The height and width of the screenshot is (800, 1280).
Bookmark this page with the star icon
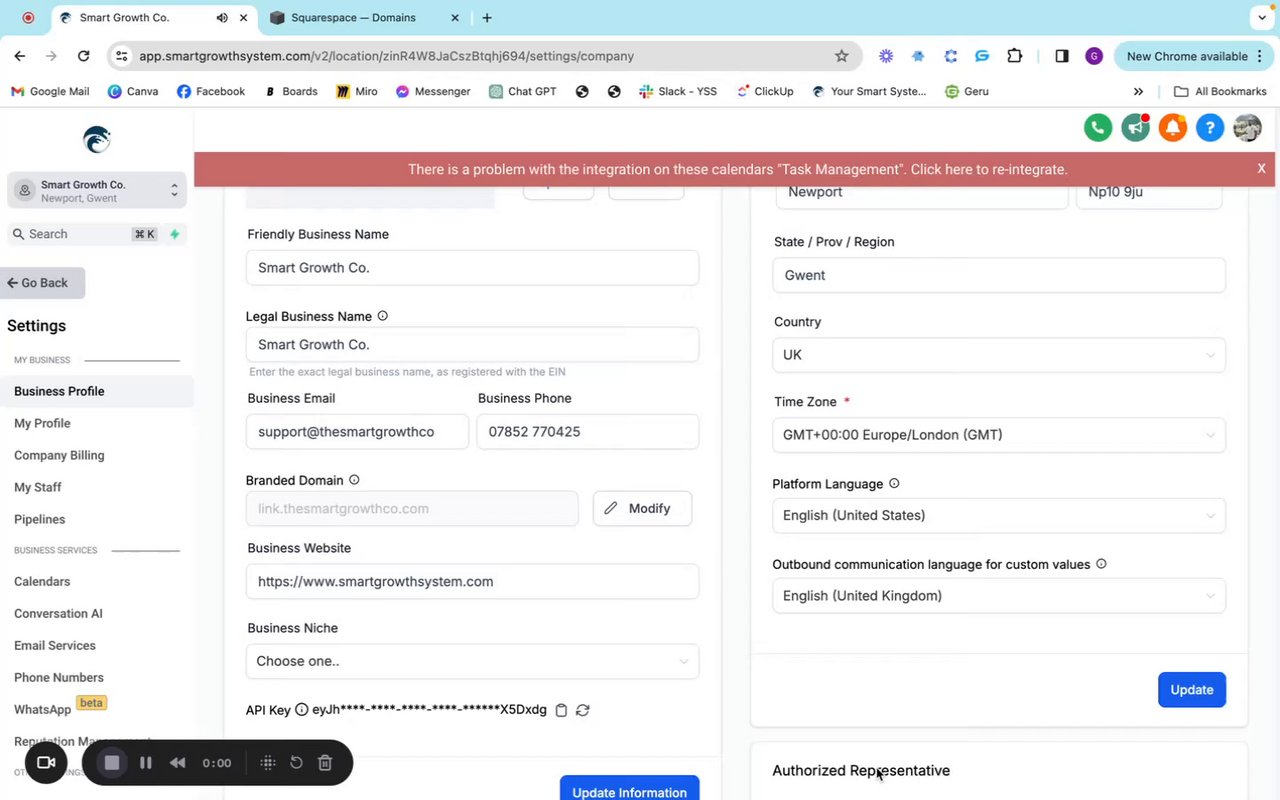(x=842, y=56)
